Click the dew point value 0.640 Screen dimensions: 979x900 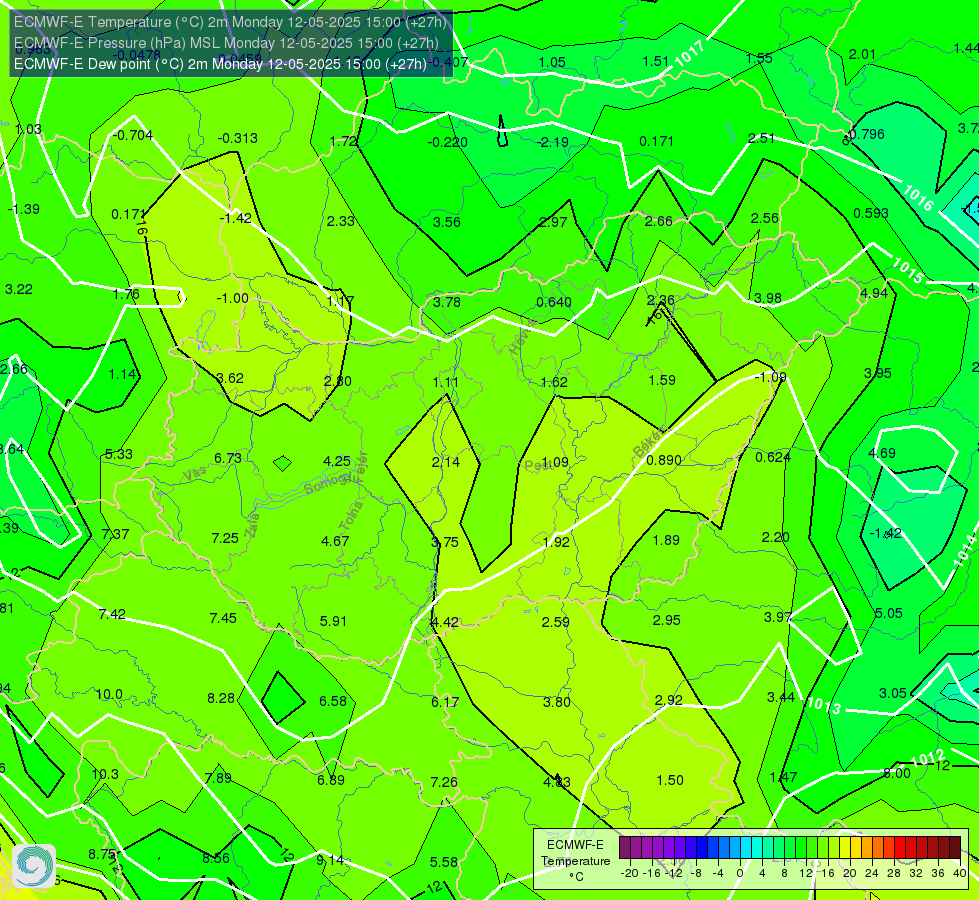click(554, 302)
